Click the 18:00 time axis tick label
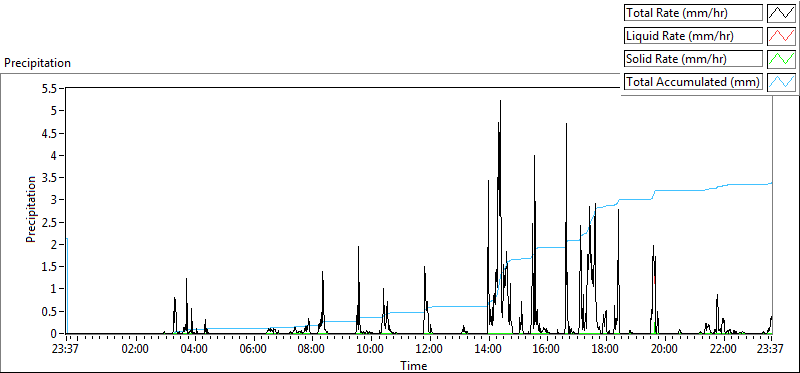 [606, 350]
